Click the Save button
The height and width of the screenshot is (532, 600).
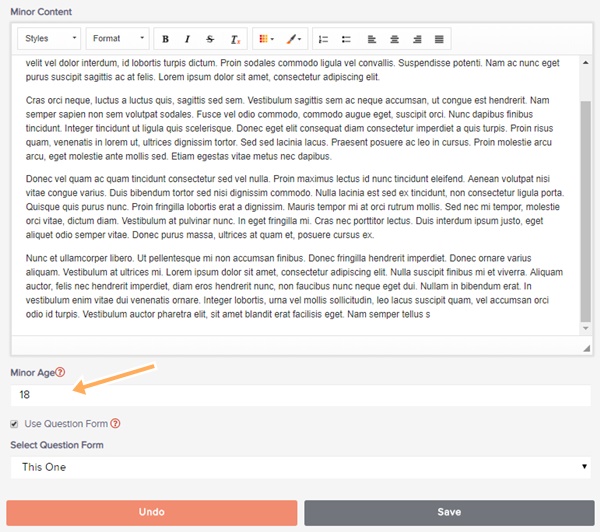pos(449,512)
